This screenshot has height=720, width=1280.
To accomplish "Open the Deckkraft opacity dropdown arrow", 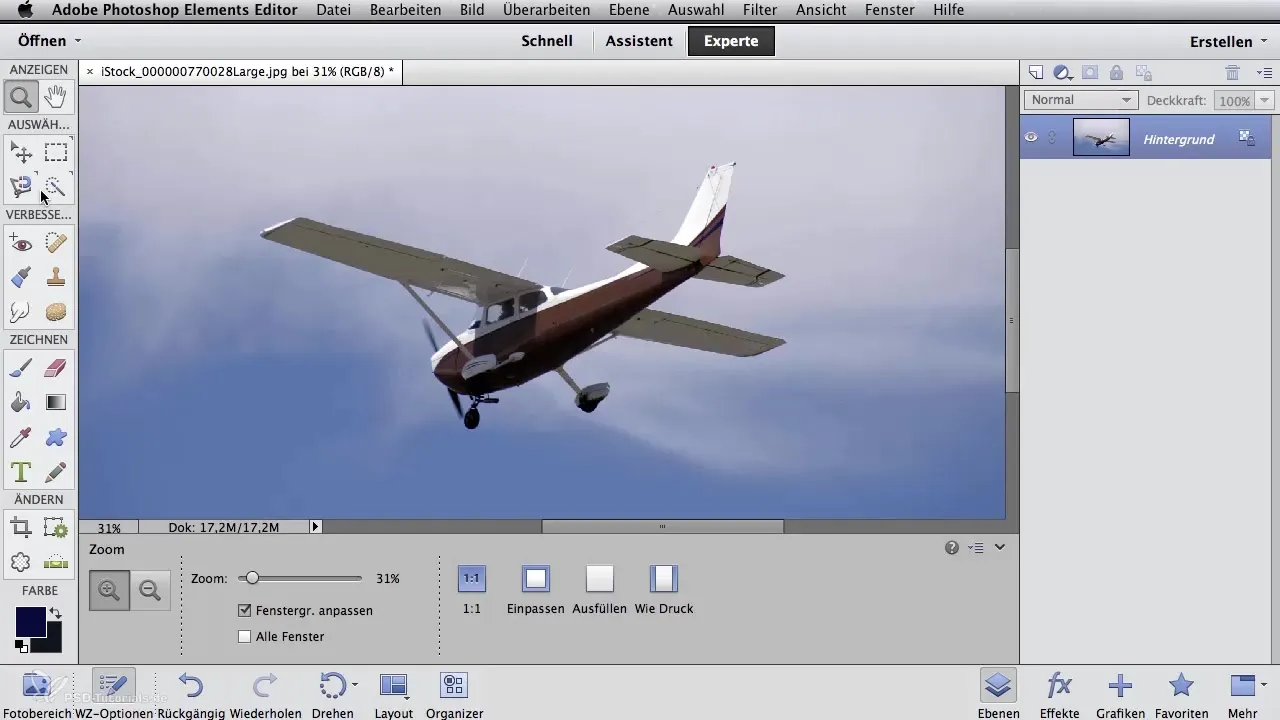I will click(1265, 101).
